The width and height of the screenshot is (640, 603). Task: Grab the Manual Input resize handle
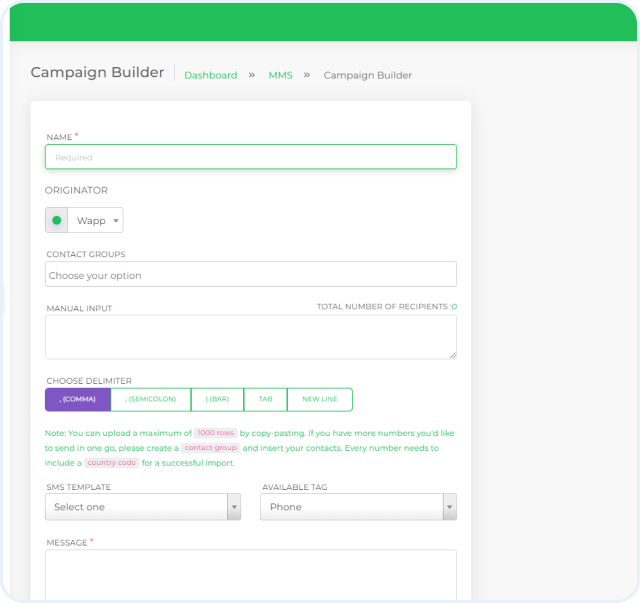point(453,355)
